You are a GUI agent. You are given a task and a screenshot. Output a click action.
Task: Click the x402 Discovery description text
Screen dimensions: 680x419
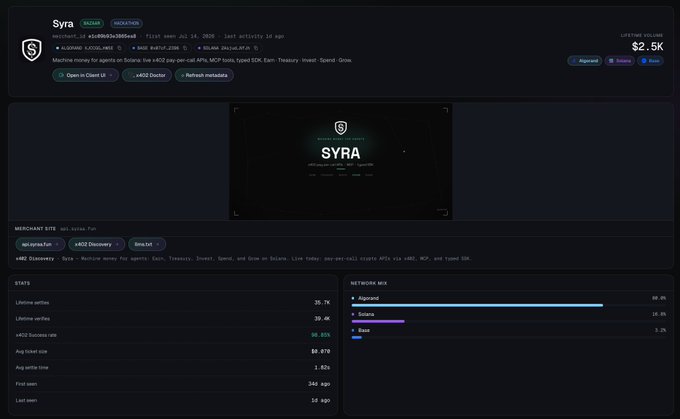click(x=243, y=259)
